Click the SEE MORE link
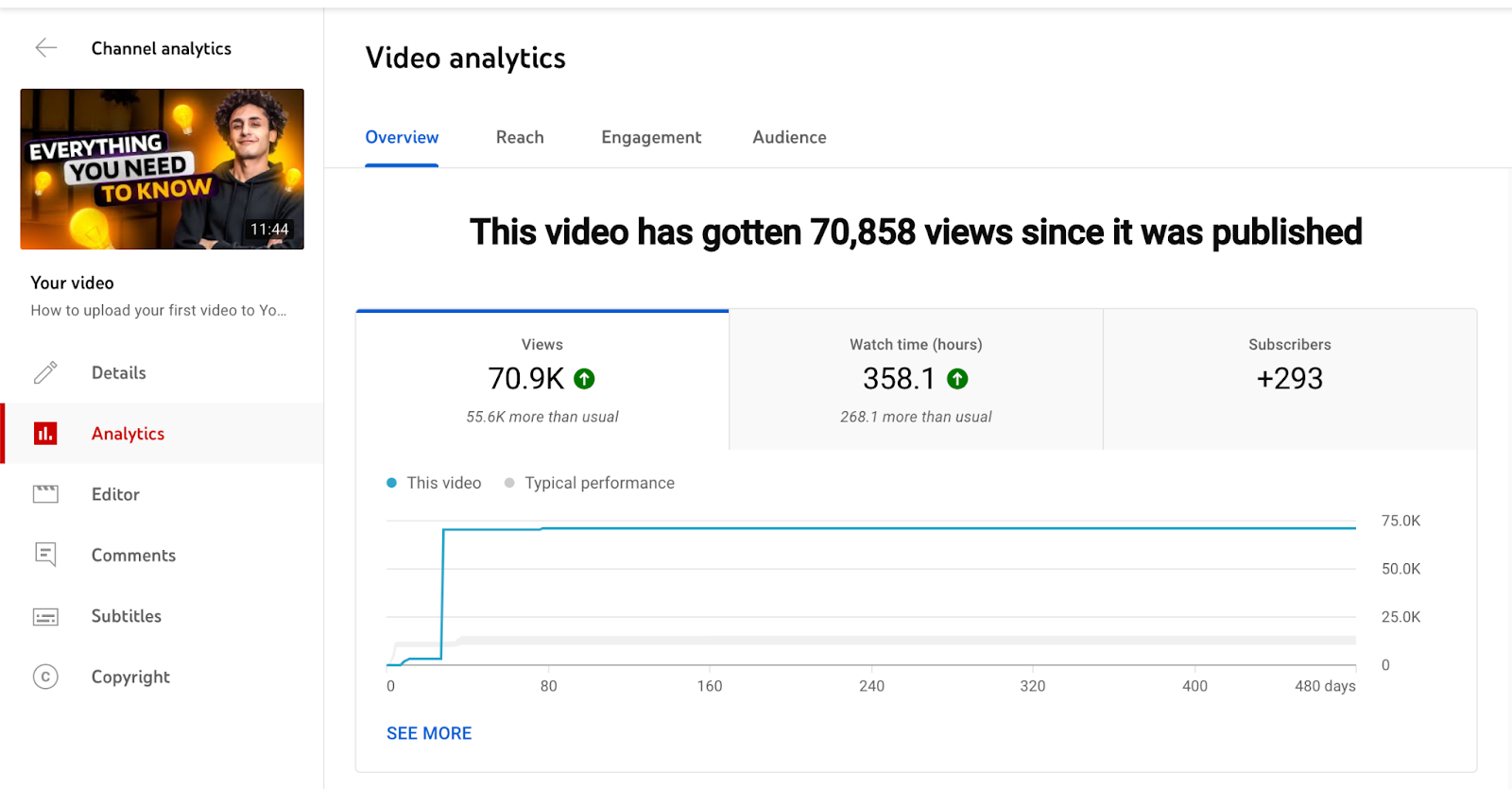This screenshot has height=789, width=1512. pyautogui.click(x=429, y=733)
